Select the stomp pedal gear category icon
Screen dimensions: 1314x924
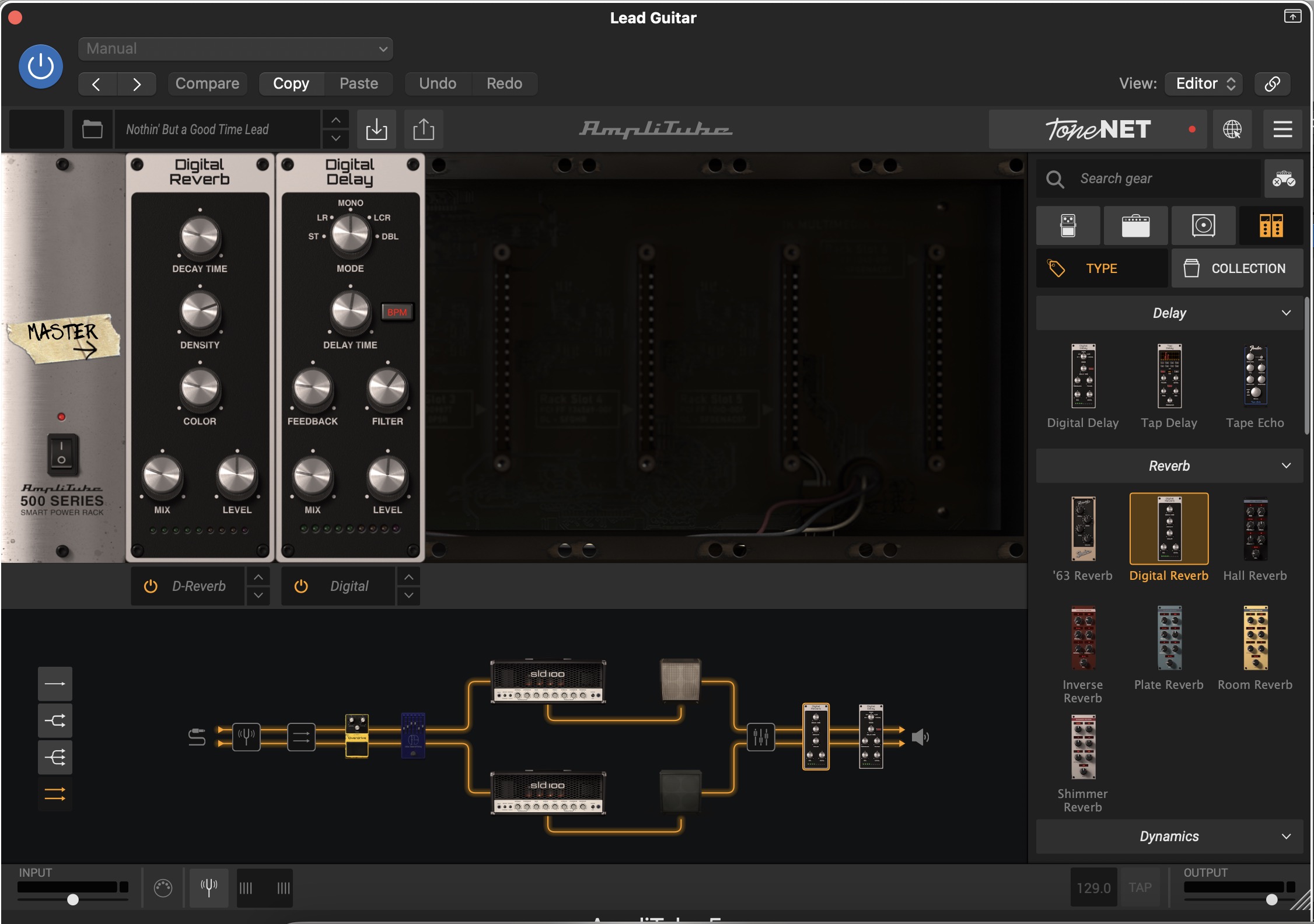1068,226
